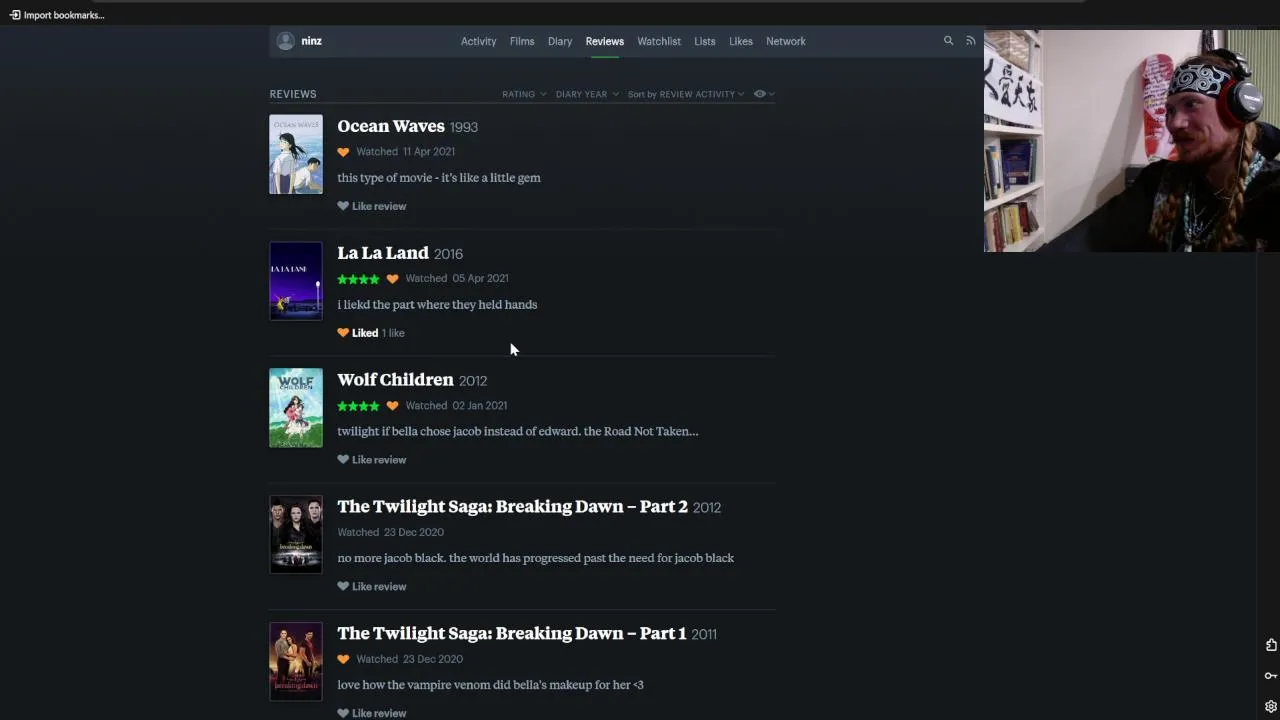Image resolution: width=1280 pixels, height=720 pixels.
Task: Open the Ocean Waves film title
Action: coord(391,126)
